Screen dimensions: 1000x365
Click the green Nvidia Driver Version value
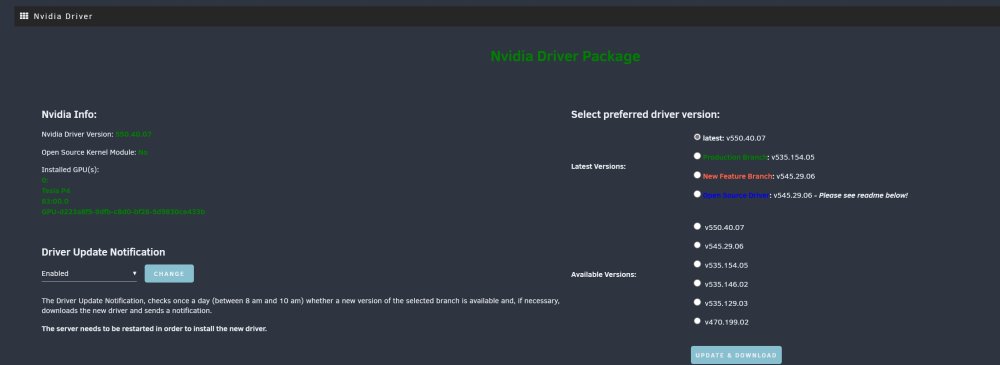[133, 135]
